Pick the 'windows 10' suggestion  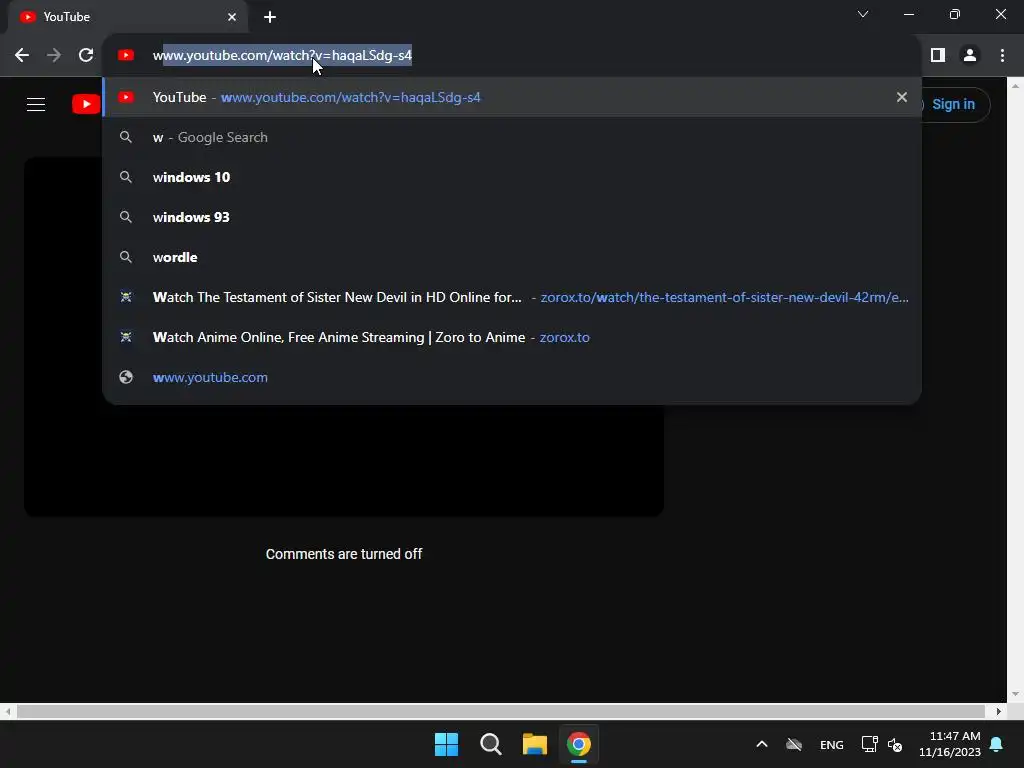pos(512,177)
